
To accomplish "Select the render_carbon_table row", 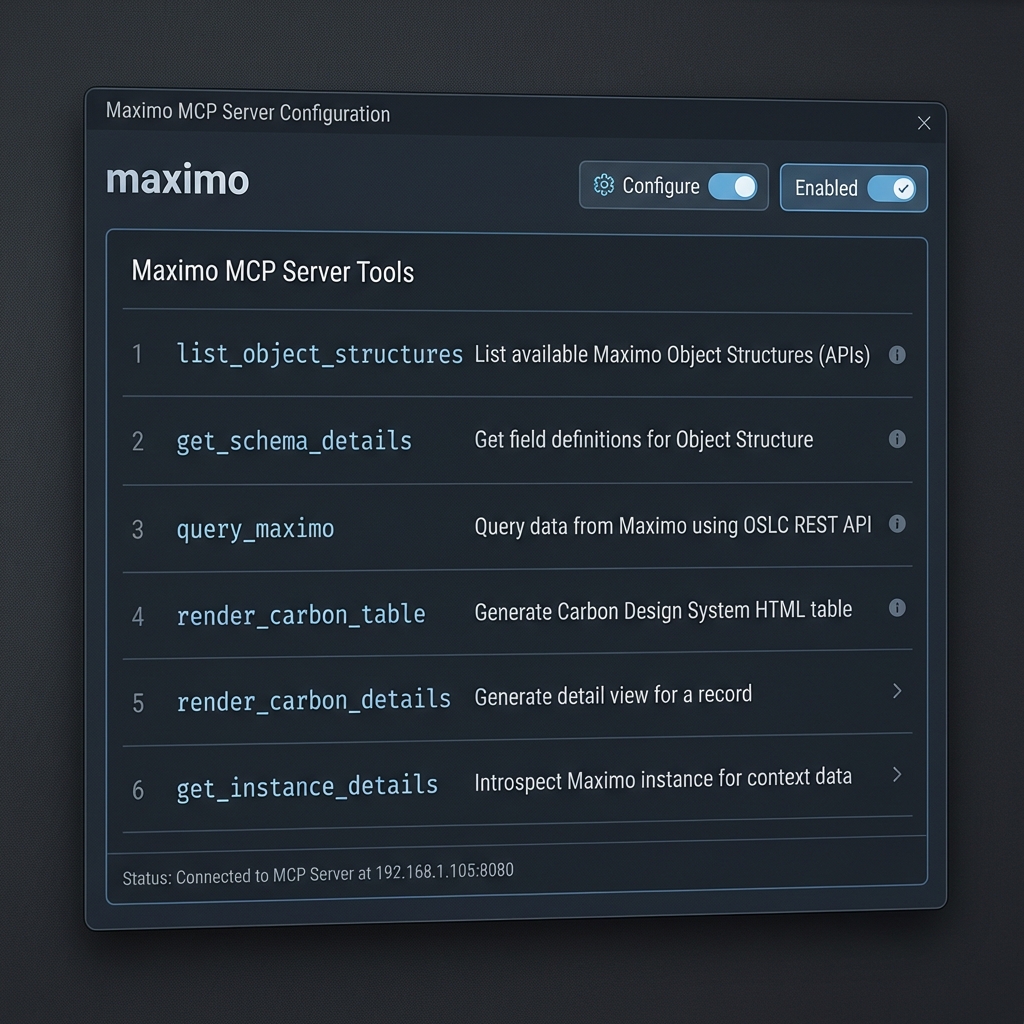I will point(300,615).
